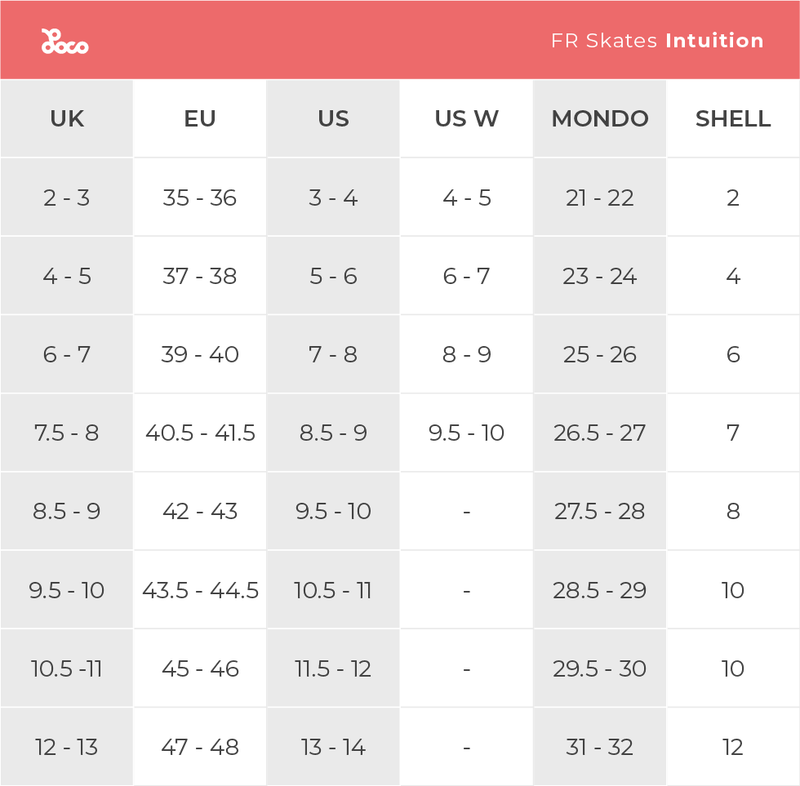Click the US W 9.5 - 10 cell
This screenshot has width=800, height=786.
click(466, 433)
